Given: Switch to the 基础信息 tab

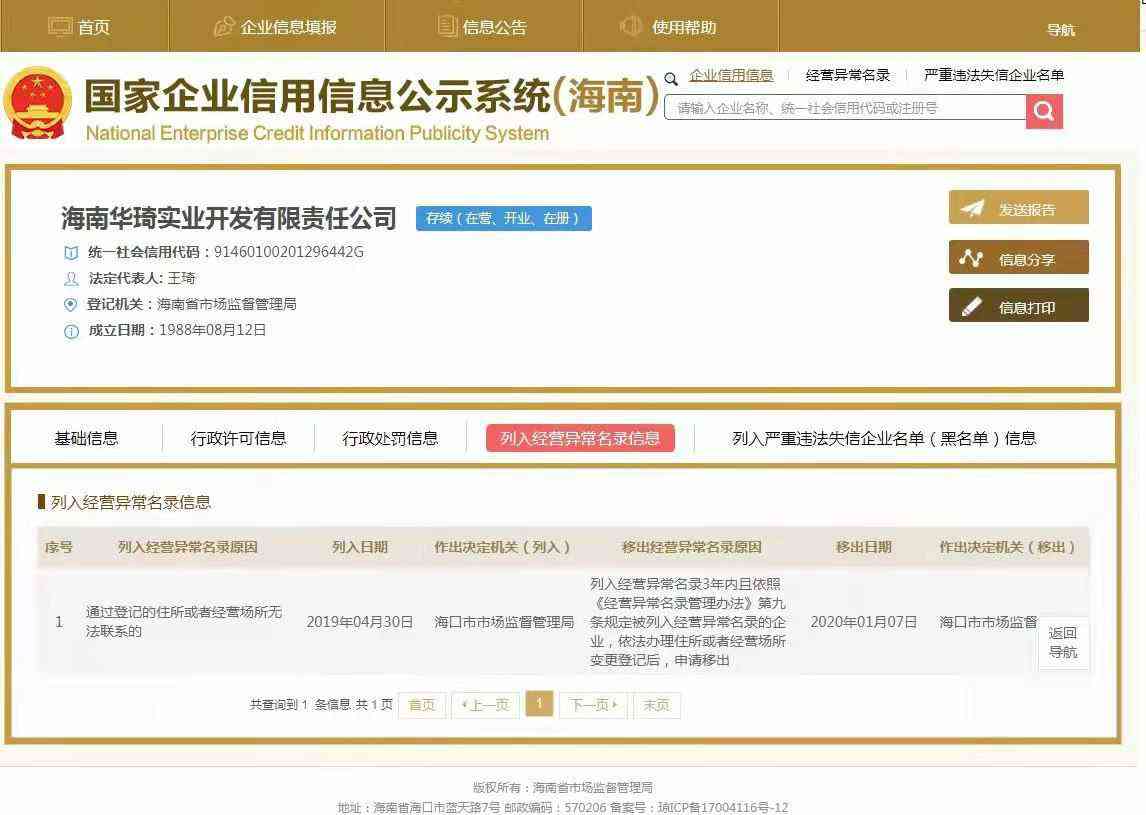Looking at the screenshot, I should click(86, 438).
